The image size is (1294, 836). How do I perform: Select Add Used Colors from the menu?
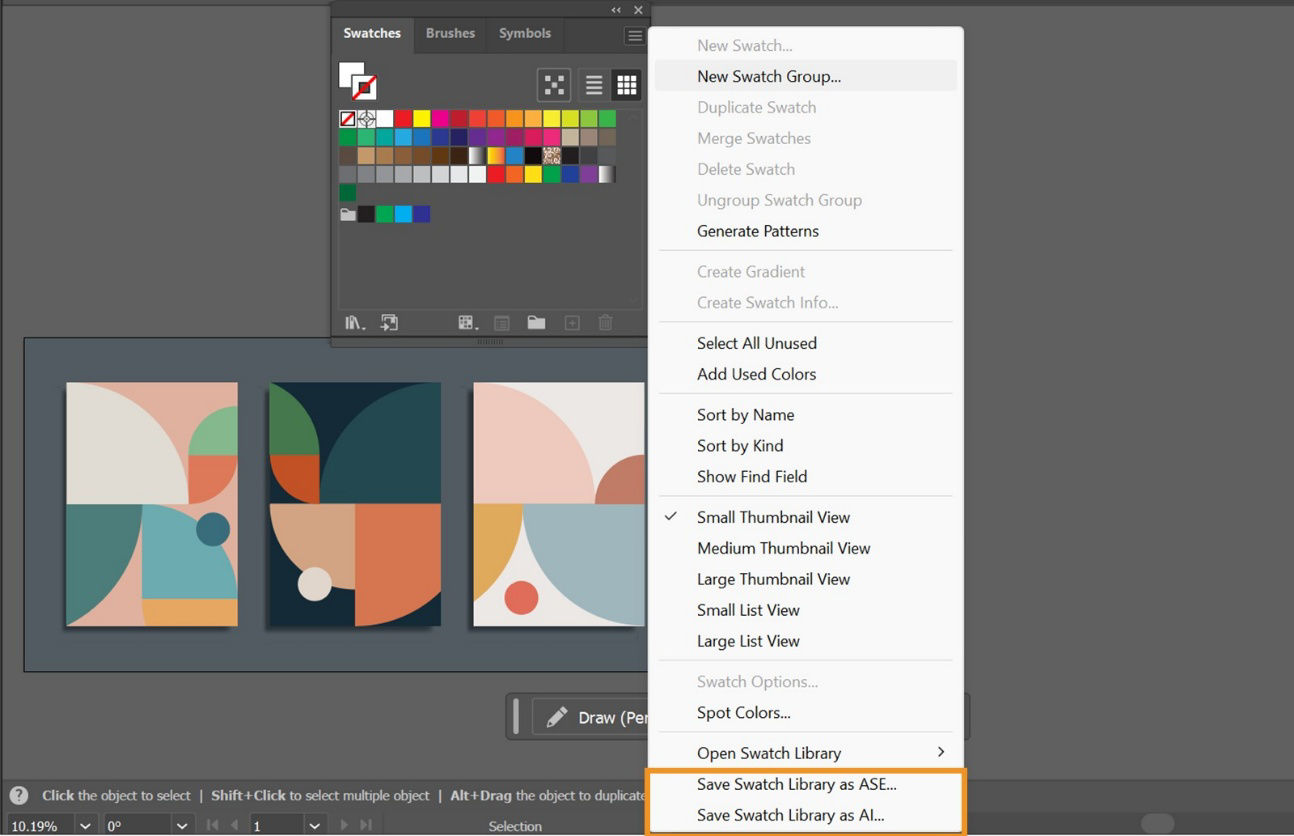point(756,374)
